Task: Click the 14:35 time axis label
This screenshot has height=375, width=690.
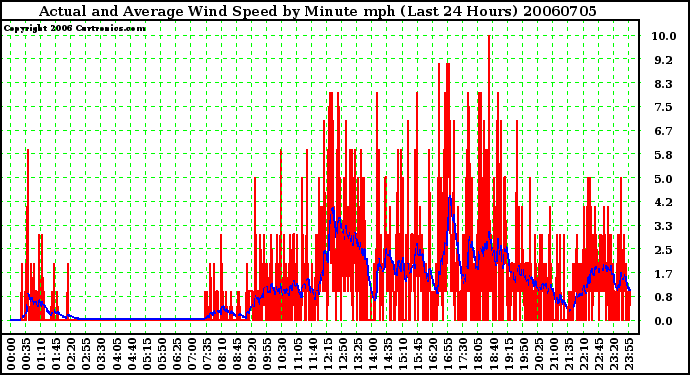Action: [x=388, y=354]
